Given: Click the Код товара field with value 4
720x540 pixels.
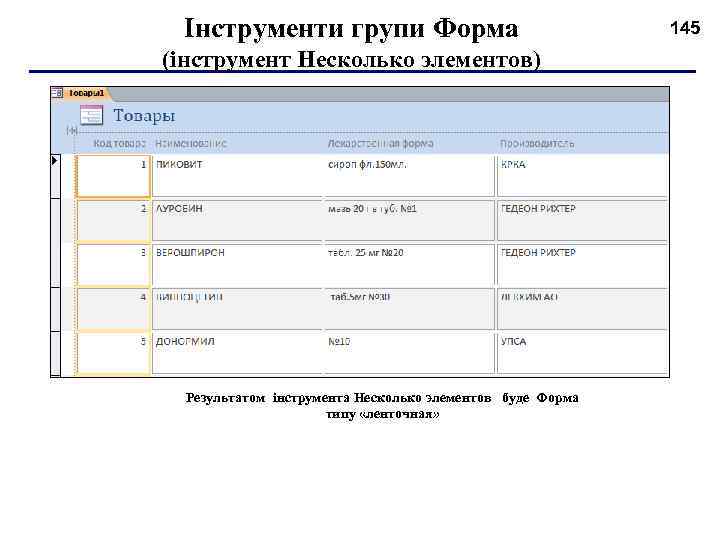Looking at the screenshot, I should (x=113, y=309).
